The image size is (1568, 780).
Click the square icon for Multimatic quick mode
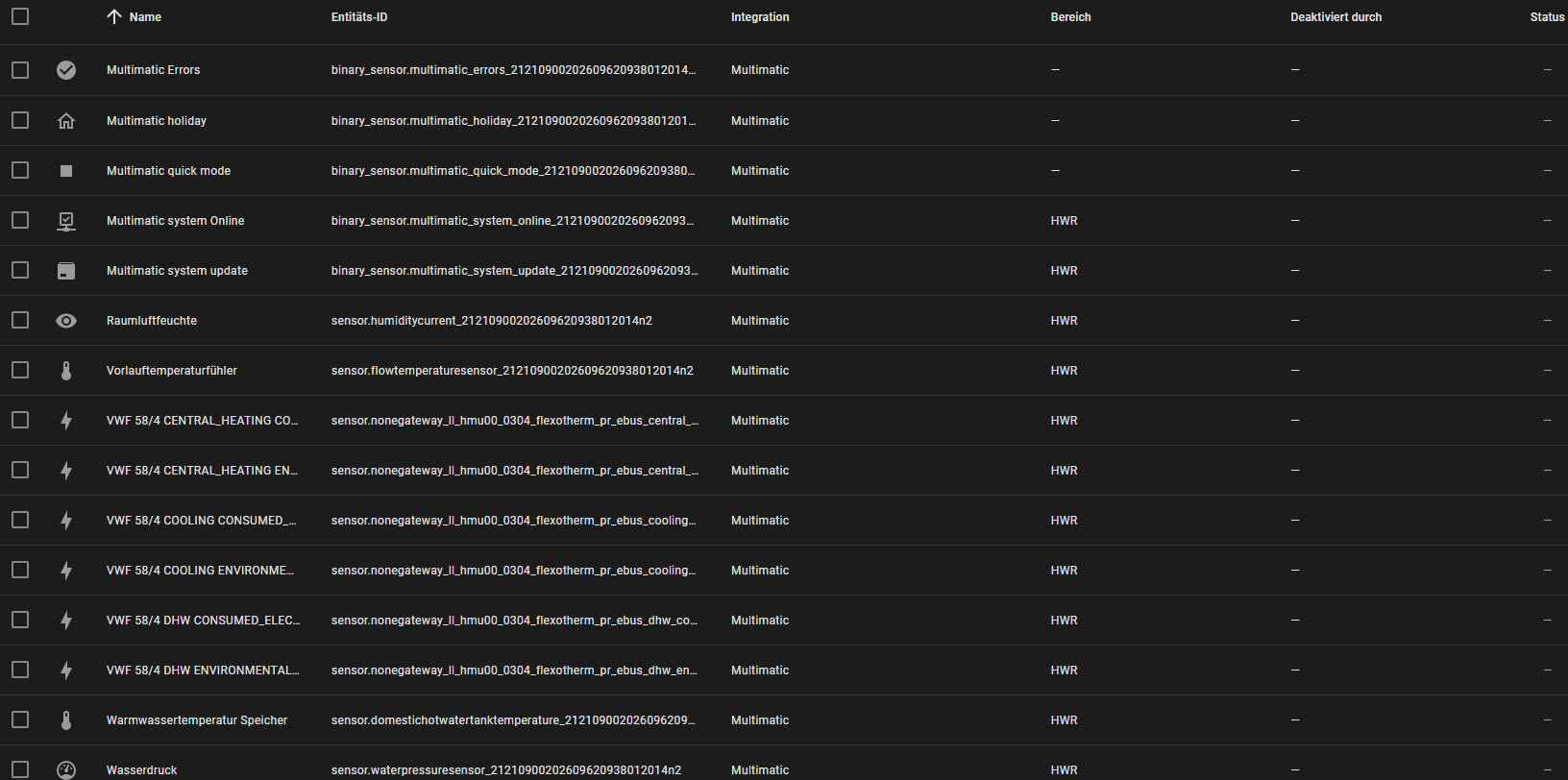66,171
